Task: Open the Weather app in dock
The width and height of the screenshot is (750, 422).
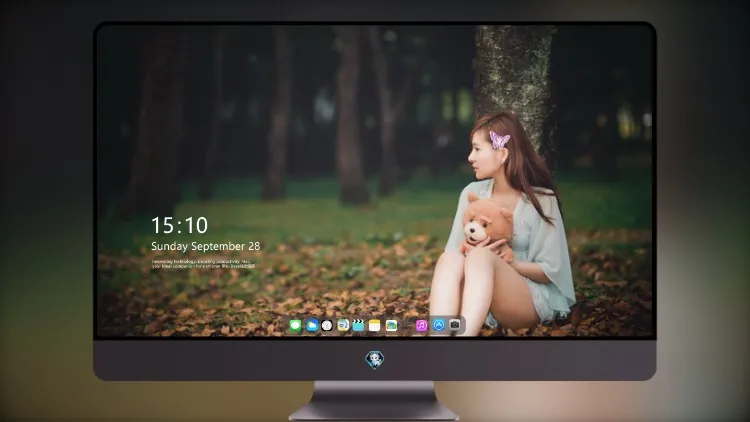Action: 312,326
